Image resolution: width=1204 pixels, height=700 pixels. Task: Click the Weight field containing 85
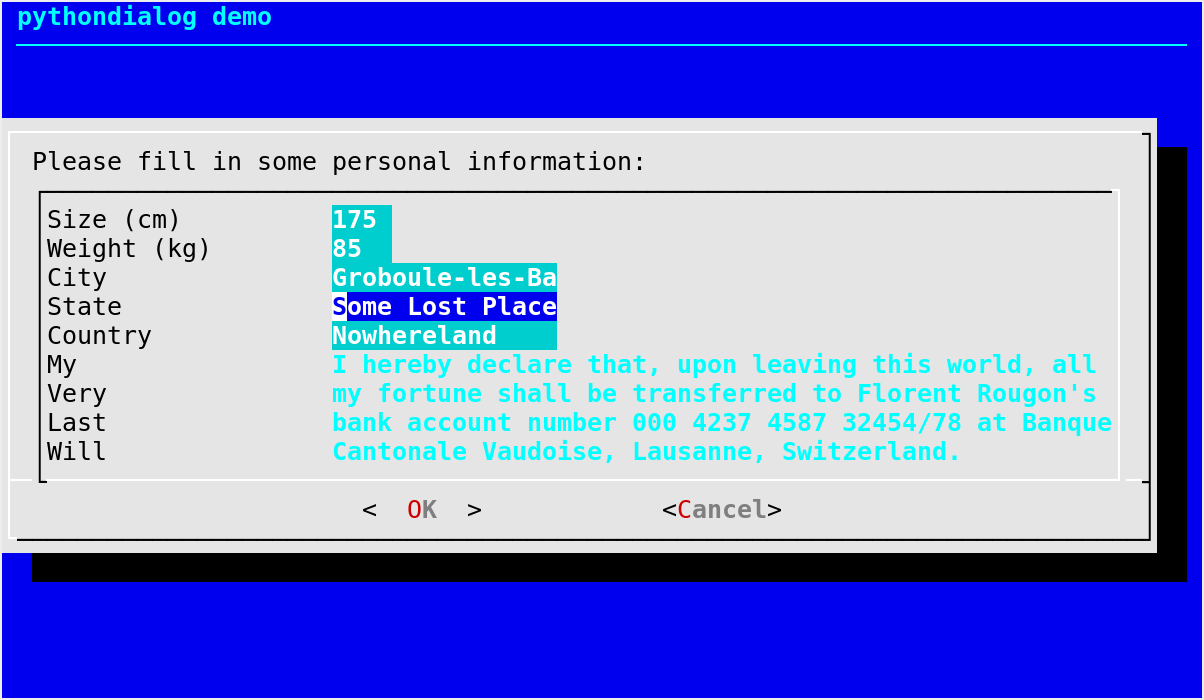[x=362, y=248]
